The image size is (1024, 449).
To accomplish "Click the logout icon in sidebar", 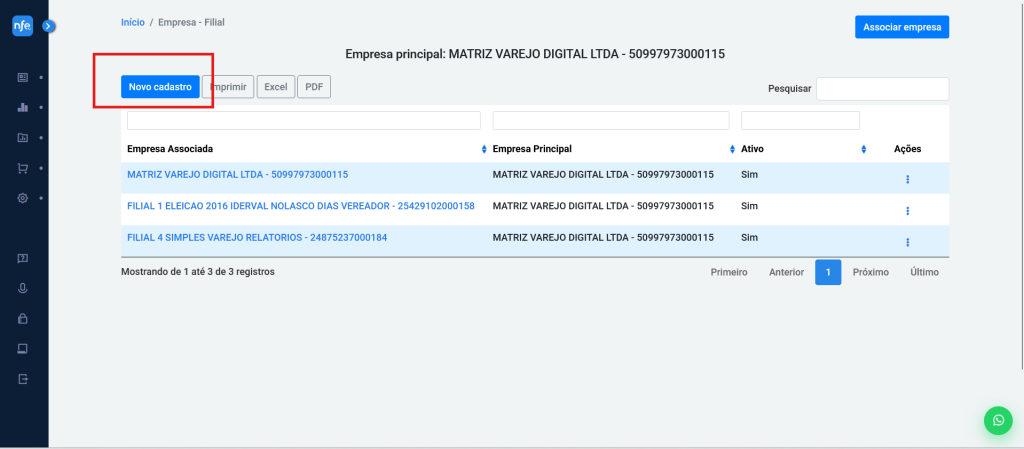I will (23, 379).
